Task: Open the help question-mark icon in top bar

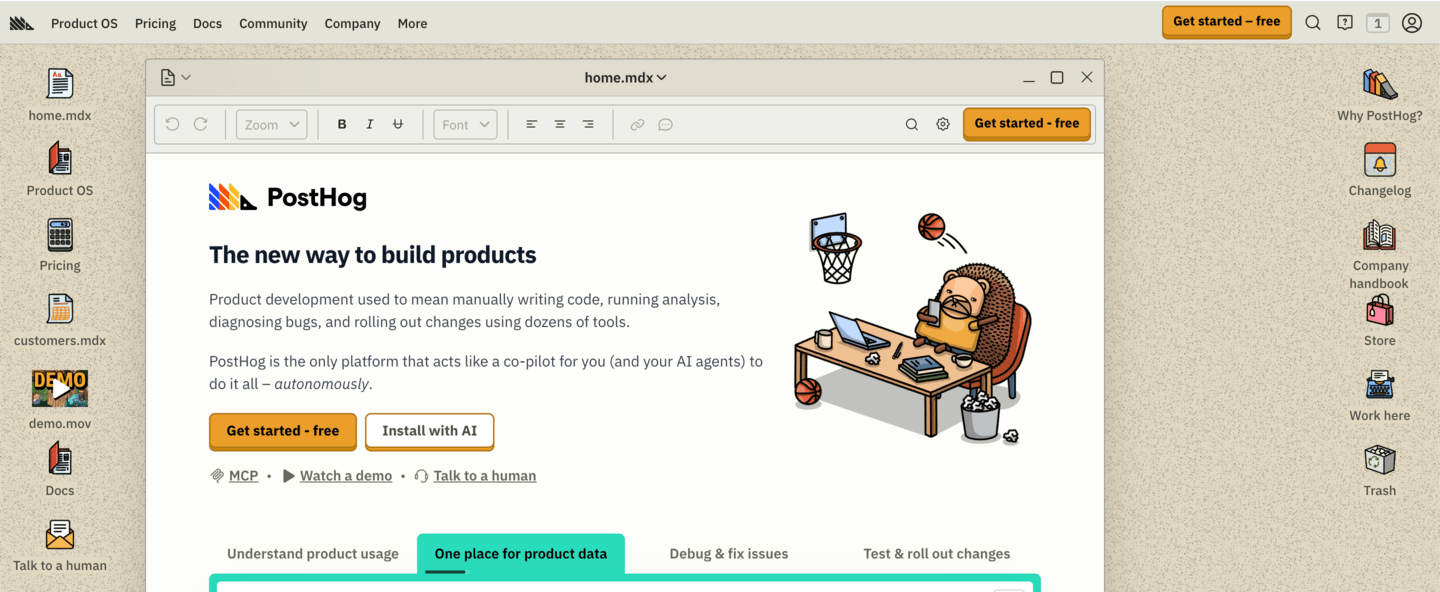Action: click(1345, 22)
